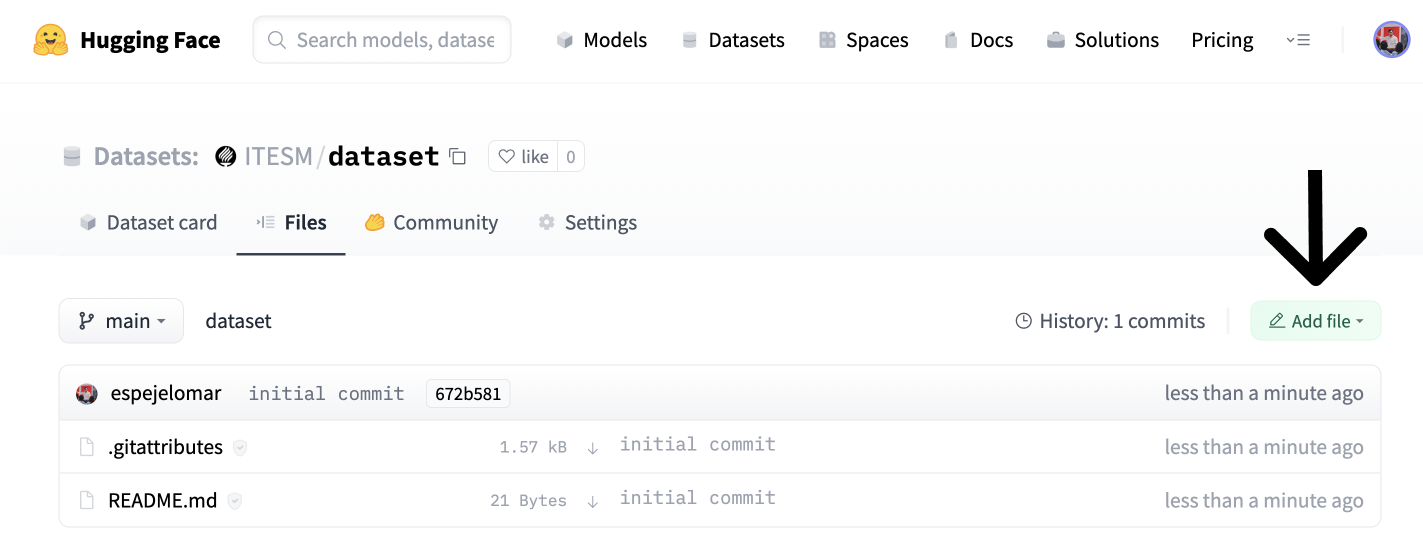Click the search models input field
The width and height of the screenshot is (1423, 558).
tap(394, 40)
